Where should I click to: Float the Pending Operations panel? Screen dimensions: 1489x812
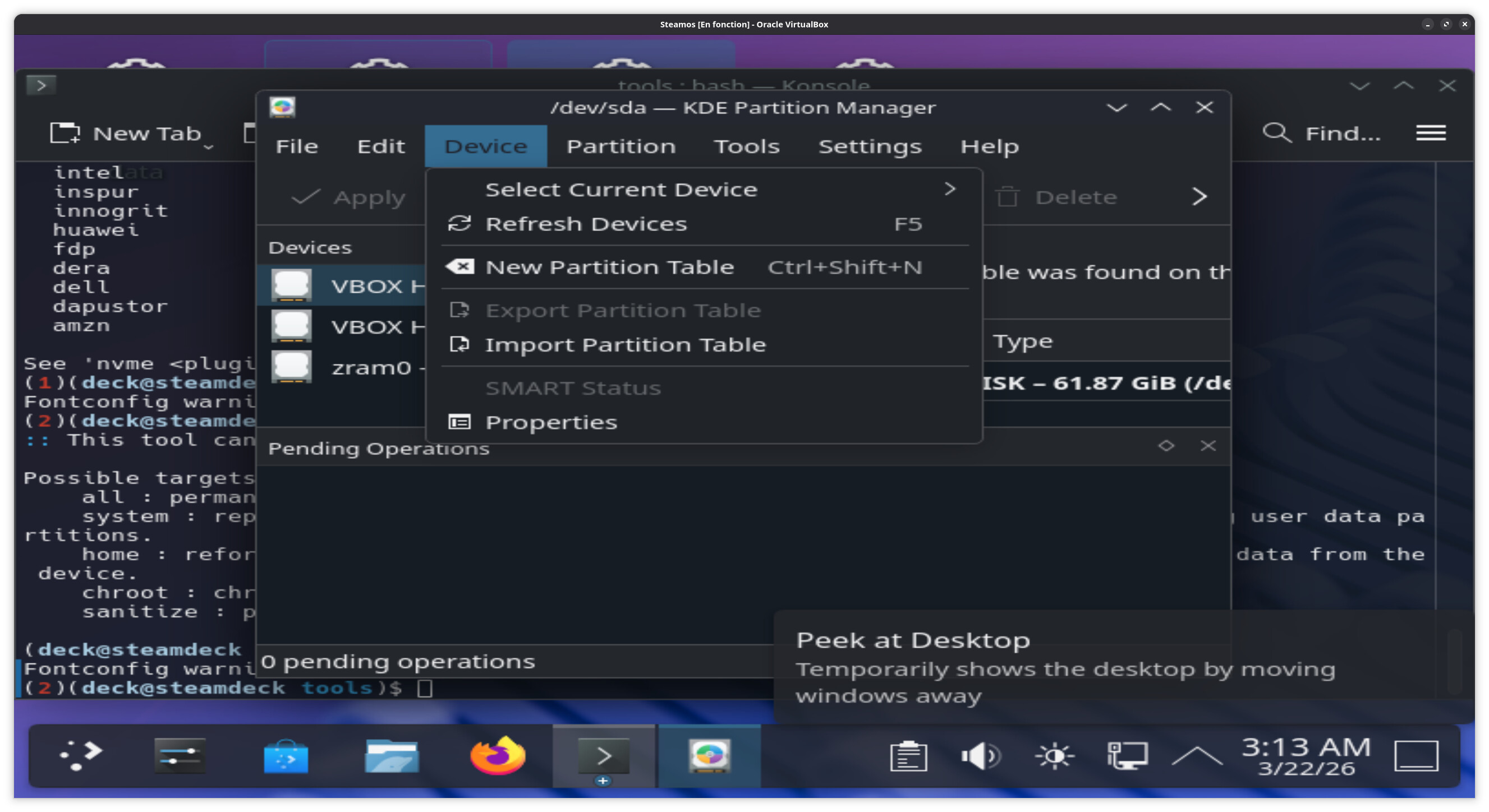[1166, 446]
